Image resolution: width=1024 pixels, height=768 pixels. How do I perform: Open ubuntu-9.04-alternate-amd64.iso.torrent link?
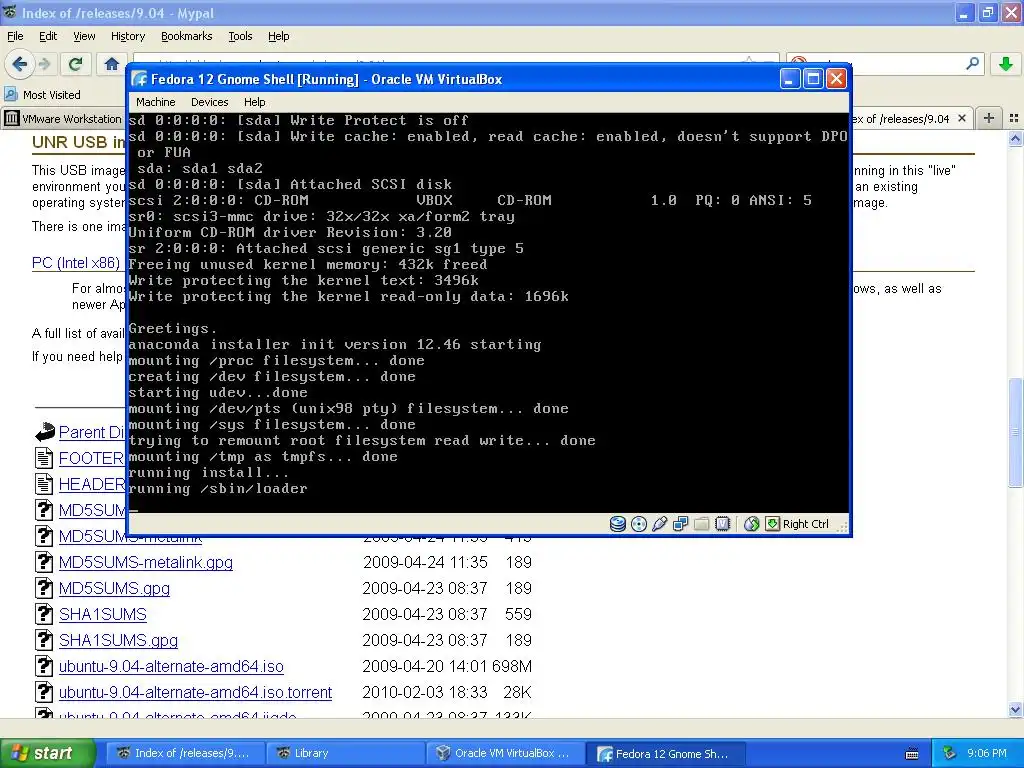[x=195, y=692]
